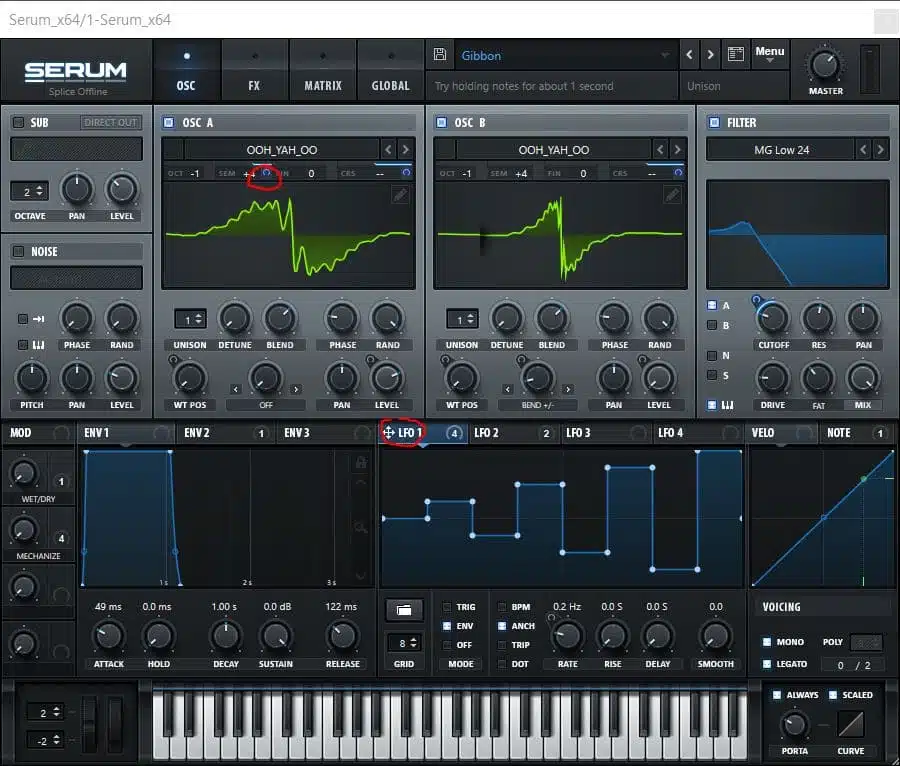900x766 pixels.
Task: Open the OSC B BEND +/- warp menu
Action: [x=538, y=405]
